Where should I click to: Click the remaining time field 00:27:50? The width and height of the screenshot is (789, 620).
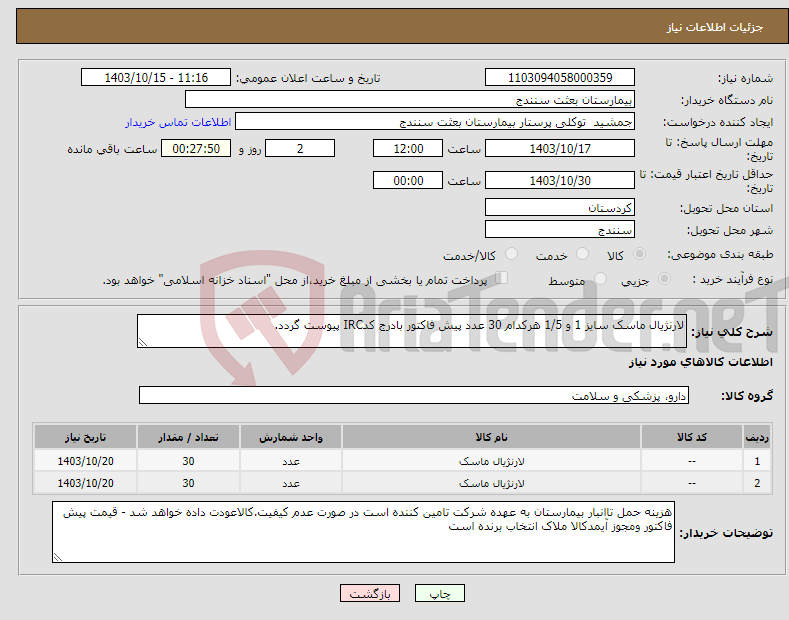pyautogui.click(x=196, y=148)
